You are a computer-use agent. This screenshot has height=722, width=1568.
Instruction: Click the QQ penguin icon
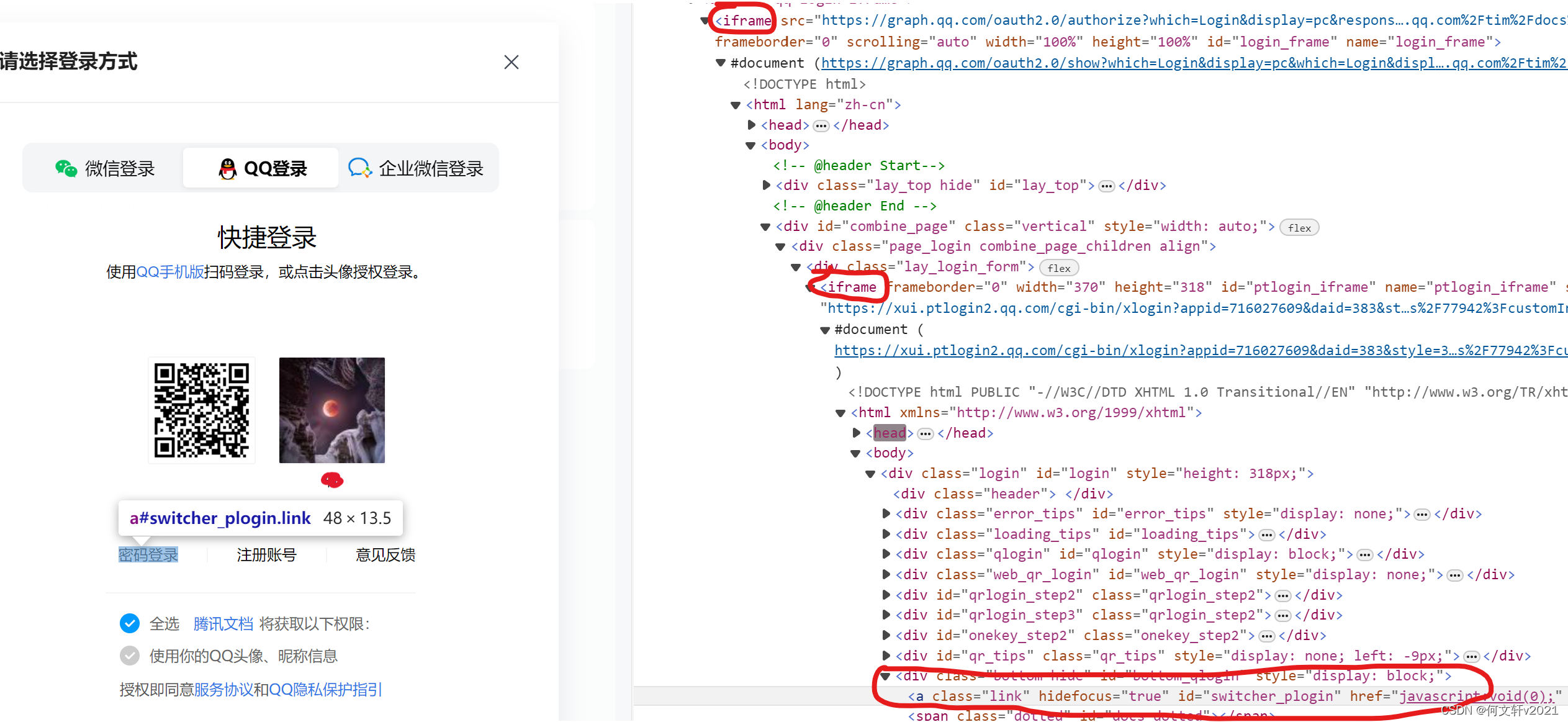pos(228,168)
